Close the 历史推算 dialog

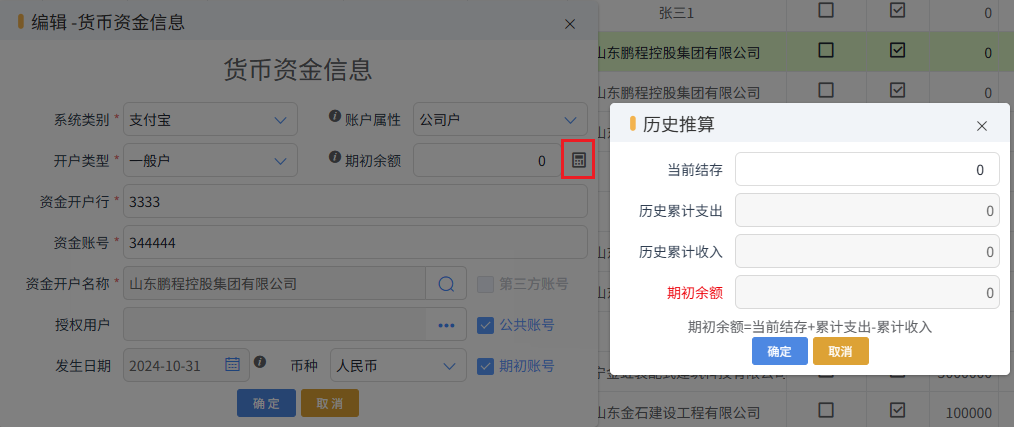pos(982,126)
